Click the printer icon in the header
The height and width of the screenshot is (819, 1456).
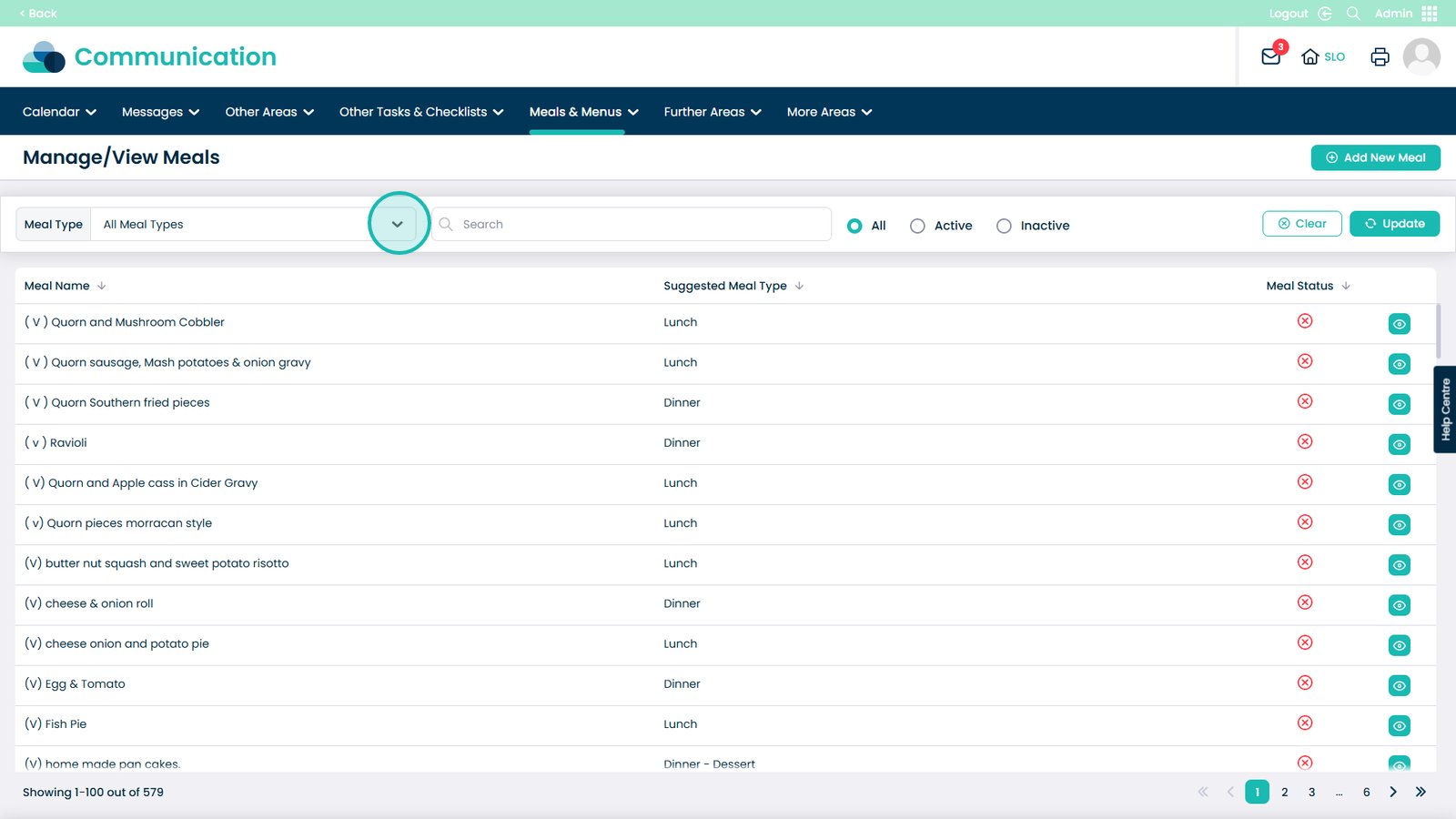1380,56
